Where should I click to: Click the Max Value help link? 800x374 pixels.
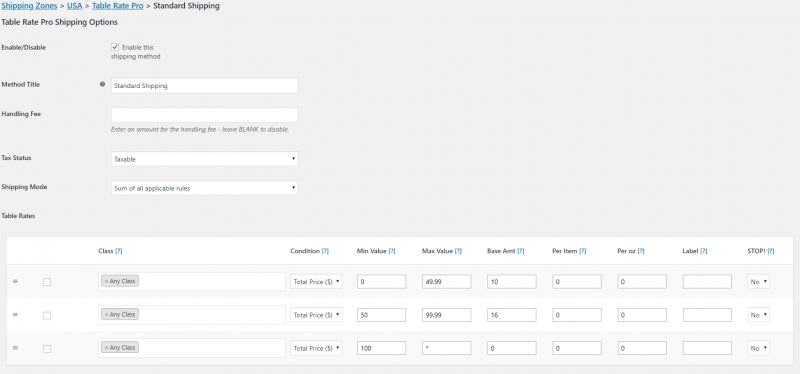[x=458, y=251]
